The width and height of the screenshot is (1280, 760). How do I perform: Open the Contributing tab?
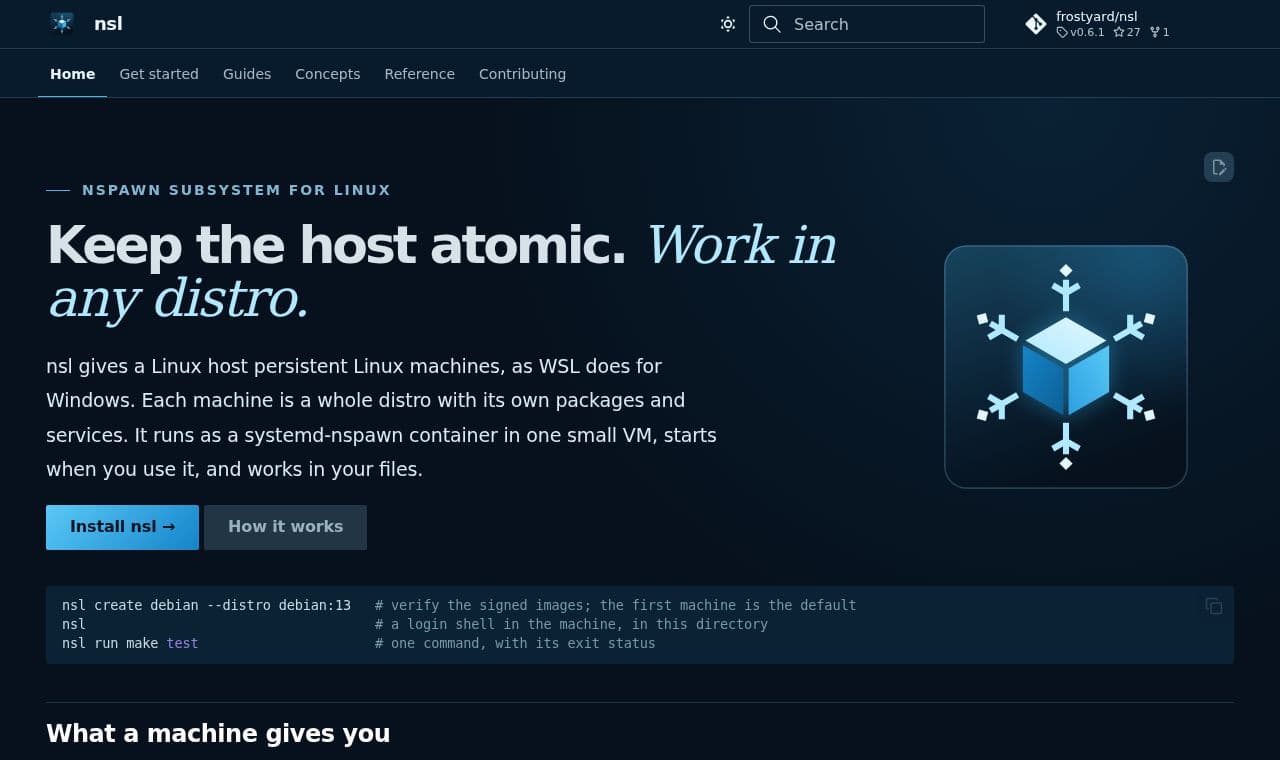point(522,74)
